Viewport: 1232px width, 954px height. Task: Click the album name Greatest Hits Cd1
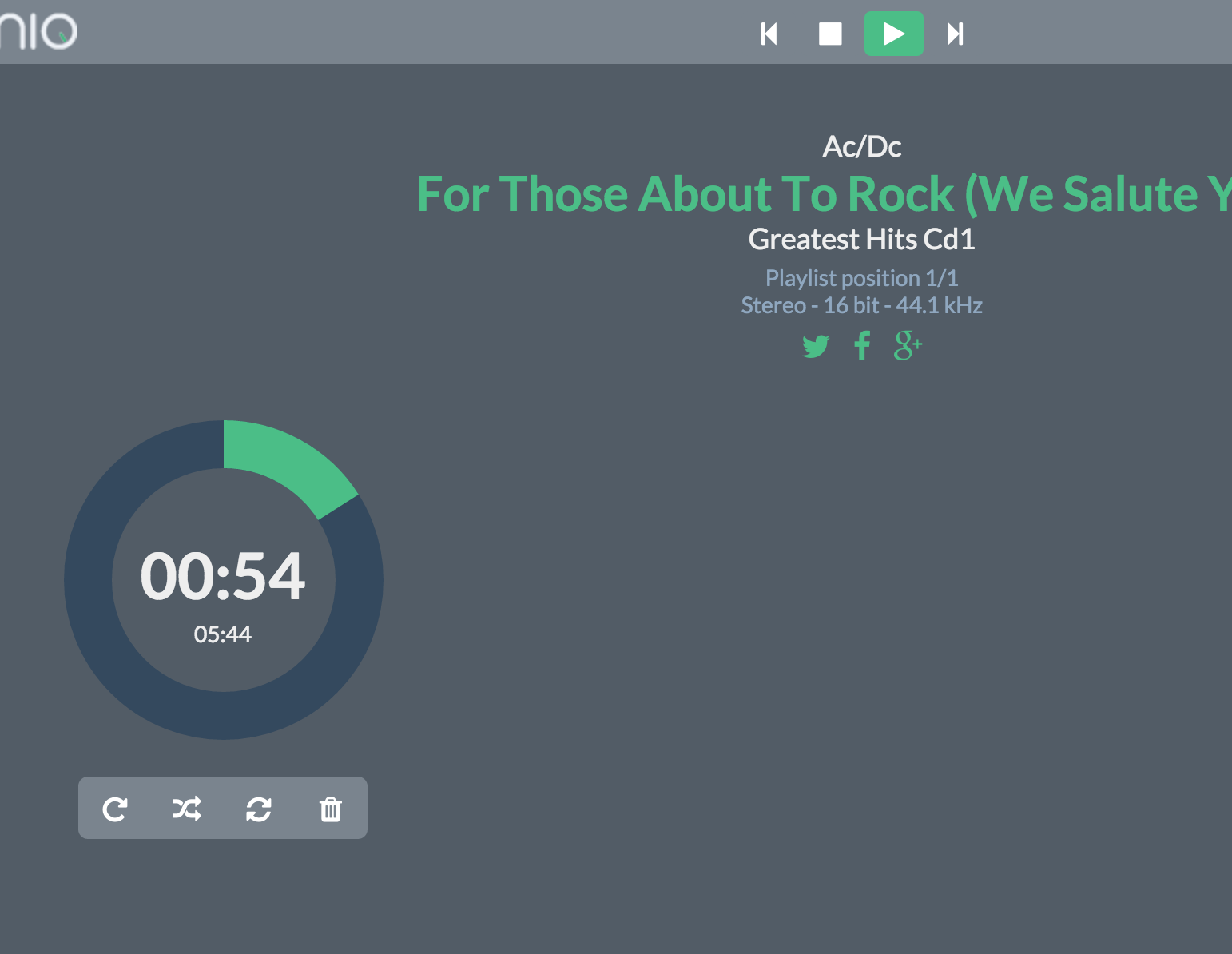pos(862,239)
